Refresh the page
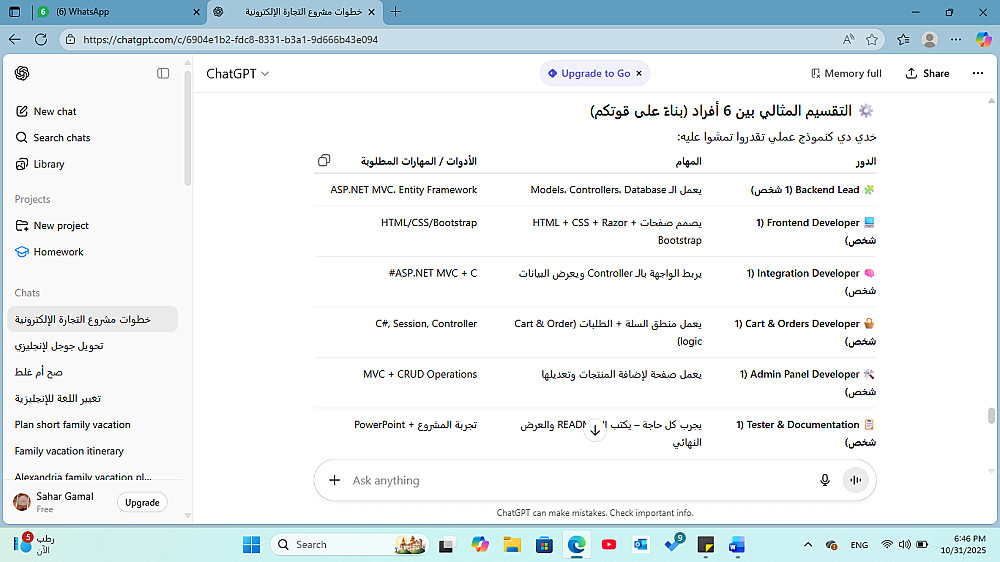1000x562 pixels. tap(41, 40)
